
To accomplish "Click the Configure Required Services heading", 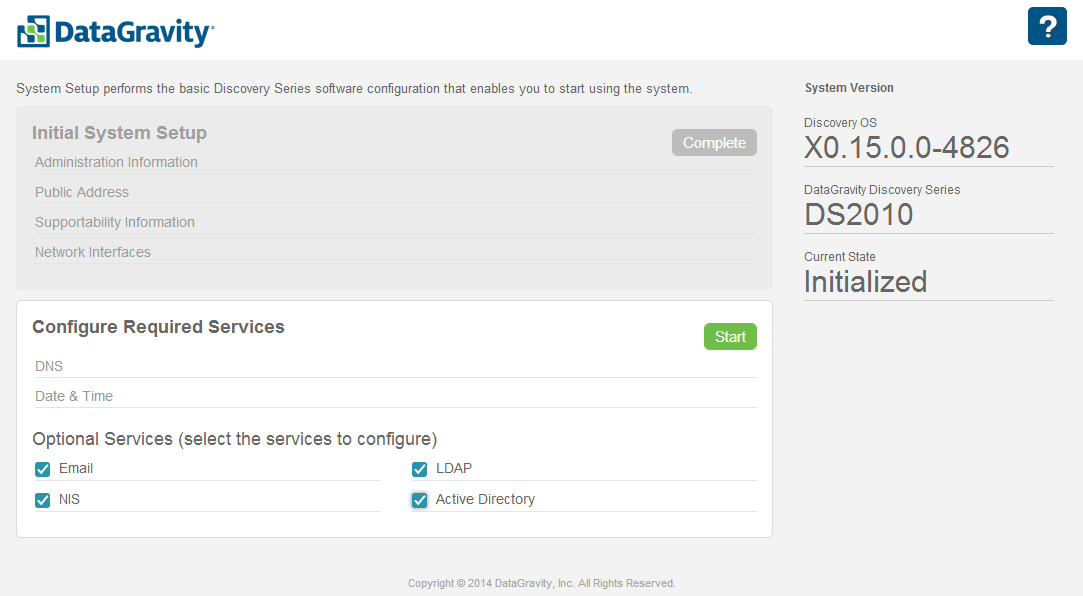I will click(x=158, y=327).
